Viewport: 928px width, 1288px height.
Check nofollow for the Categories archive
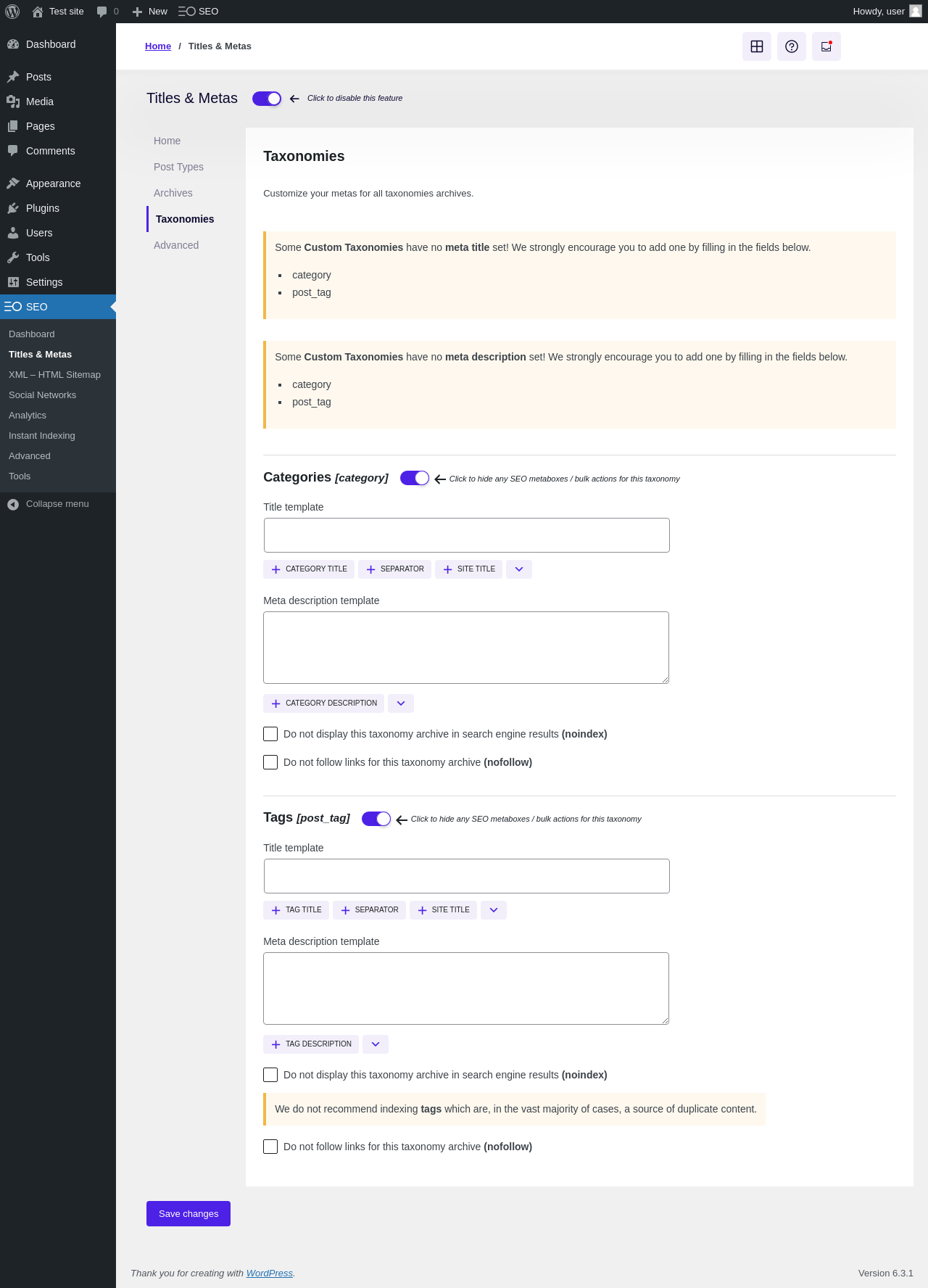pos(270,762)
